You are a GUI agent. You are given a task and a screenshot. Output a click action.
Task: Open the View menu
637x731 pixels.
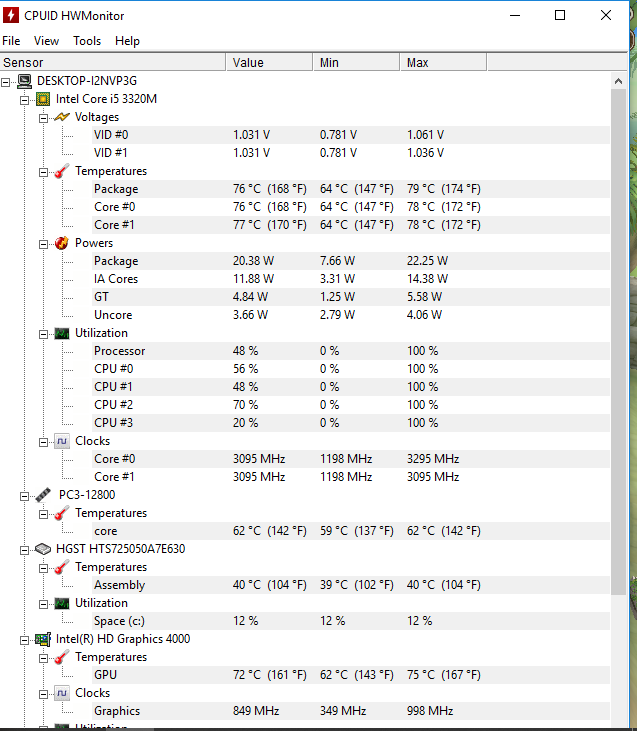(x=46, y=41)
